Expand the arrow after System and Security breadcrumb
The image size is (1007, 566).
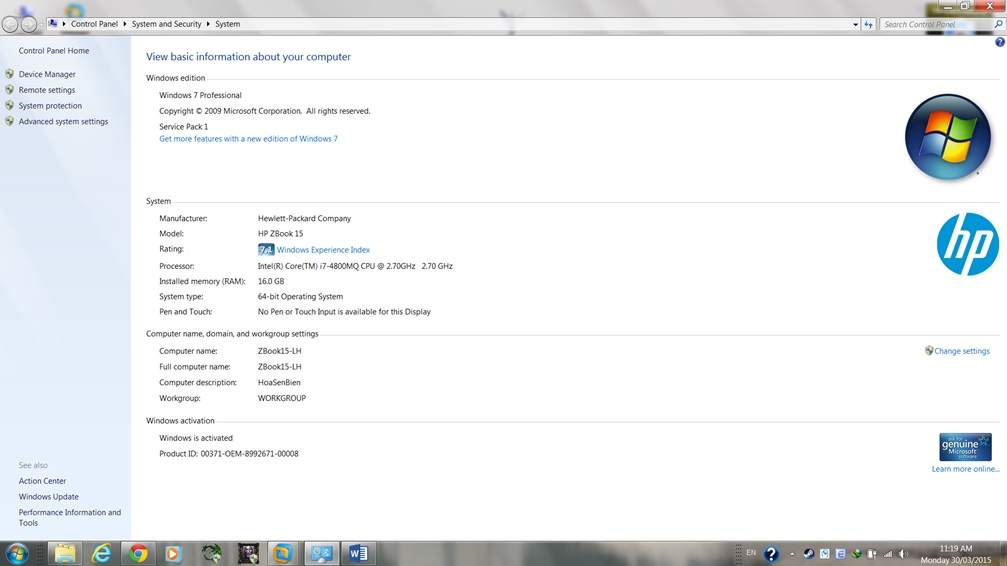point(208,24)
